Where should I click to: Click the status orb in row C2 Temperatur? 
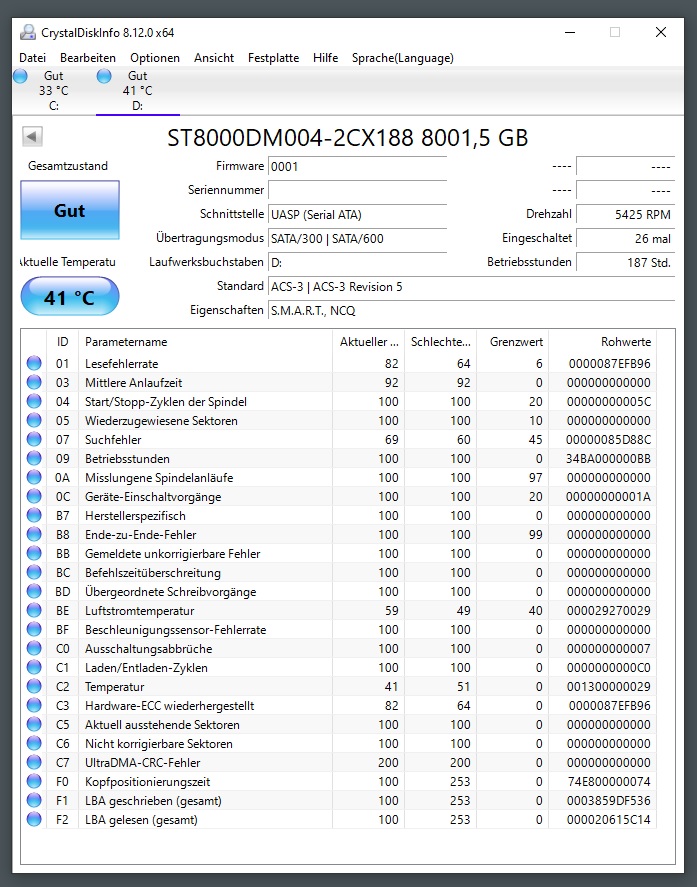click(34, 686)
